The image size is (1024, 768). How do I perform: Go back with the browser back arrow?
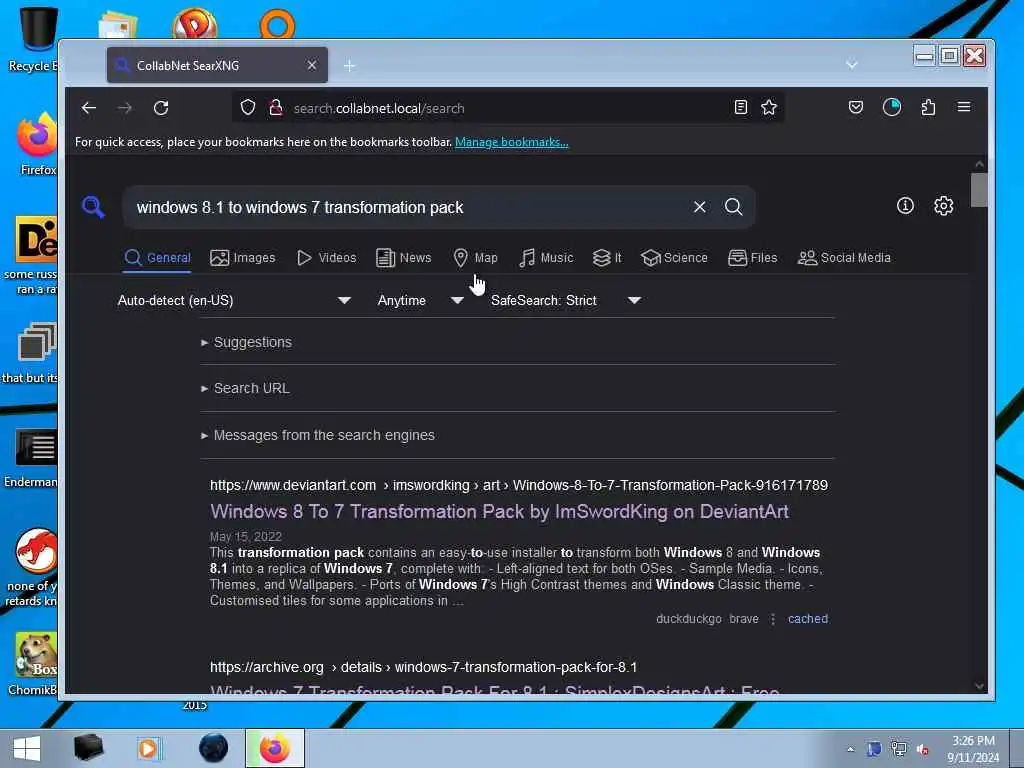tap(89, 108)
